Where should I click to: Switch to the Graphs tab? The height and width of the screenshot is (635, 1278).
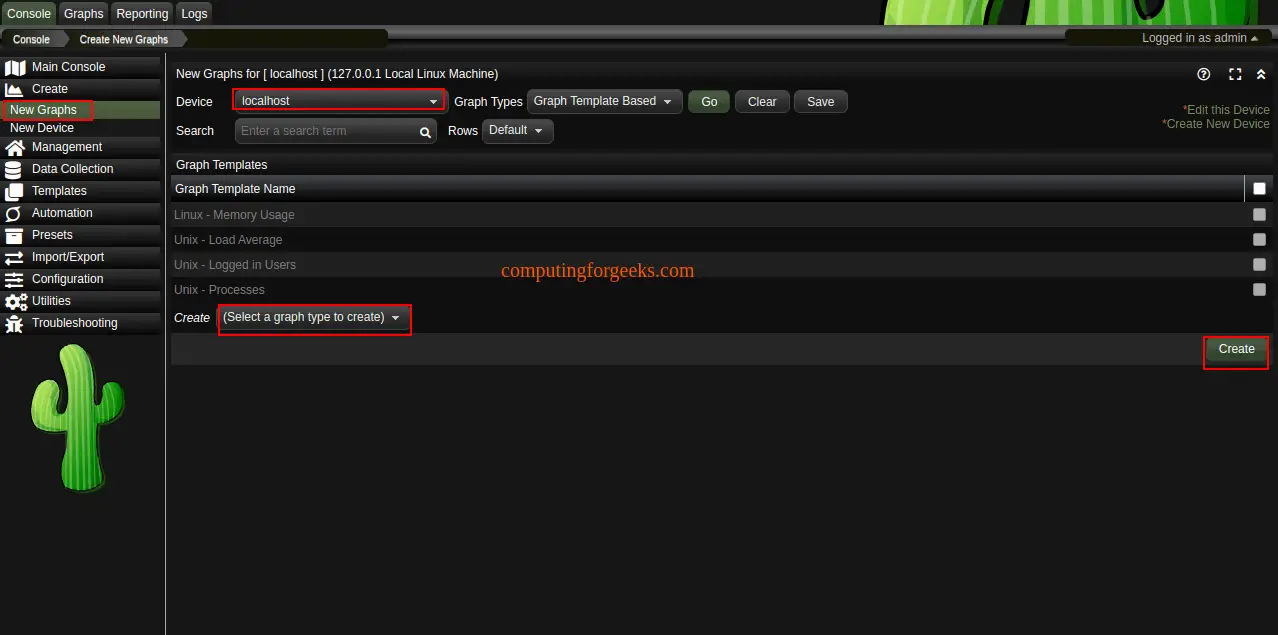click(82, 13)
